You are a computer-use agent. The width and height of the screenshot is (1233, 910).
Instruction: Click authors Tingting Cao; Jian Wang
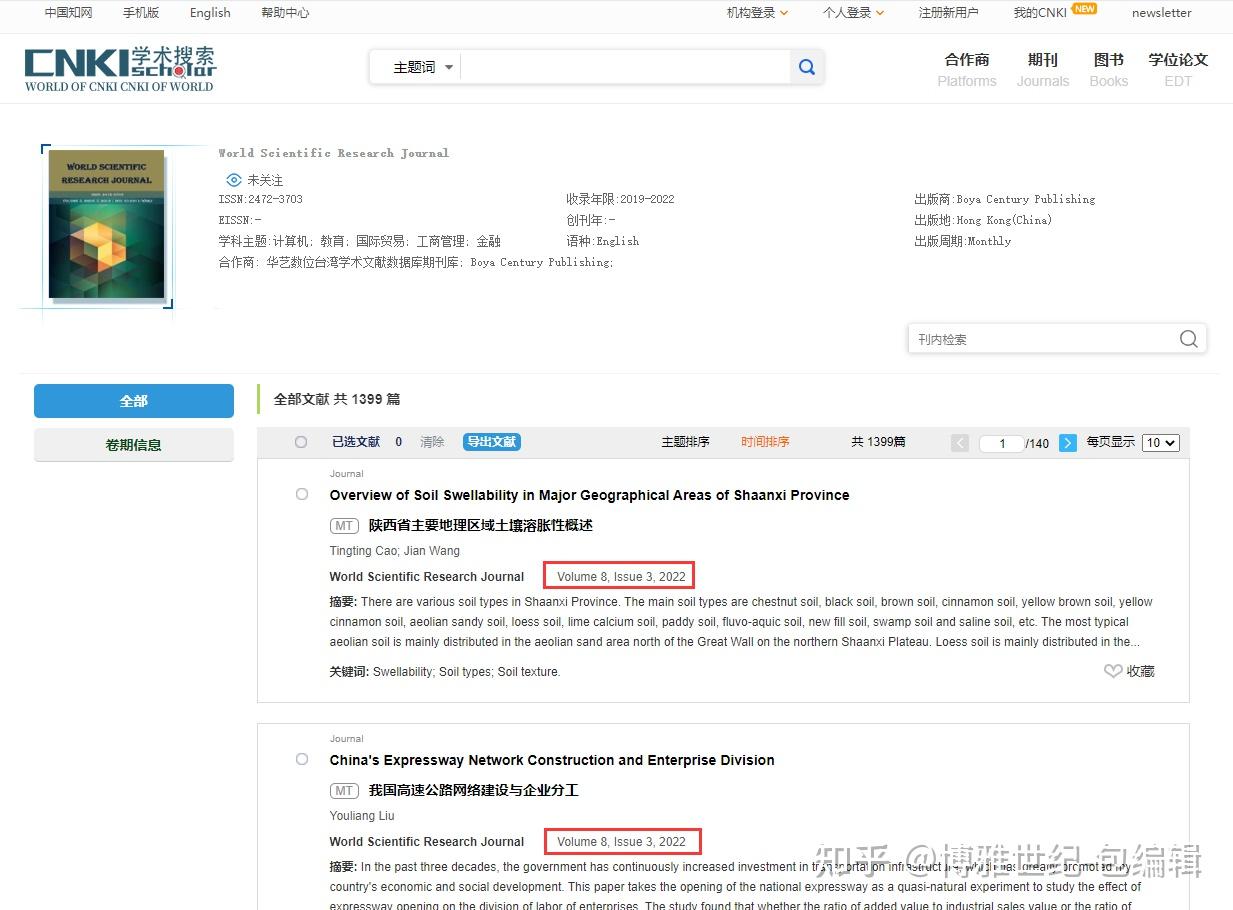[395, 551]
